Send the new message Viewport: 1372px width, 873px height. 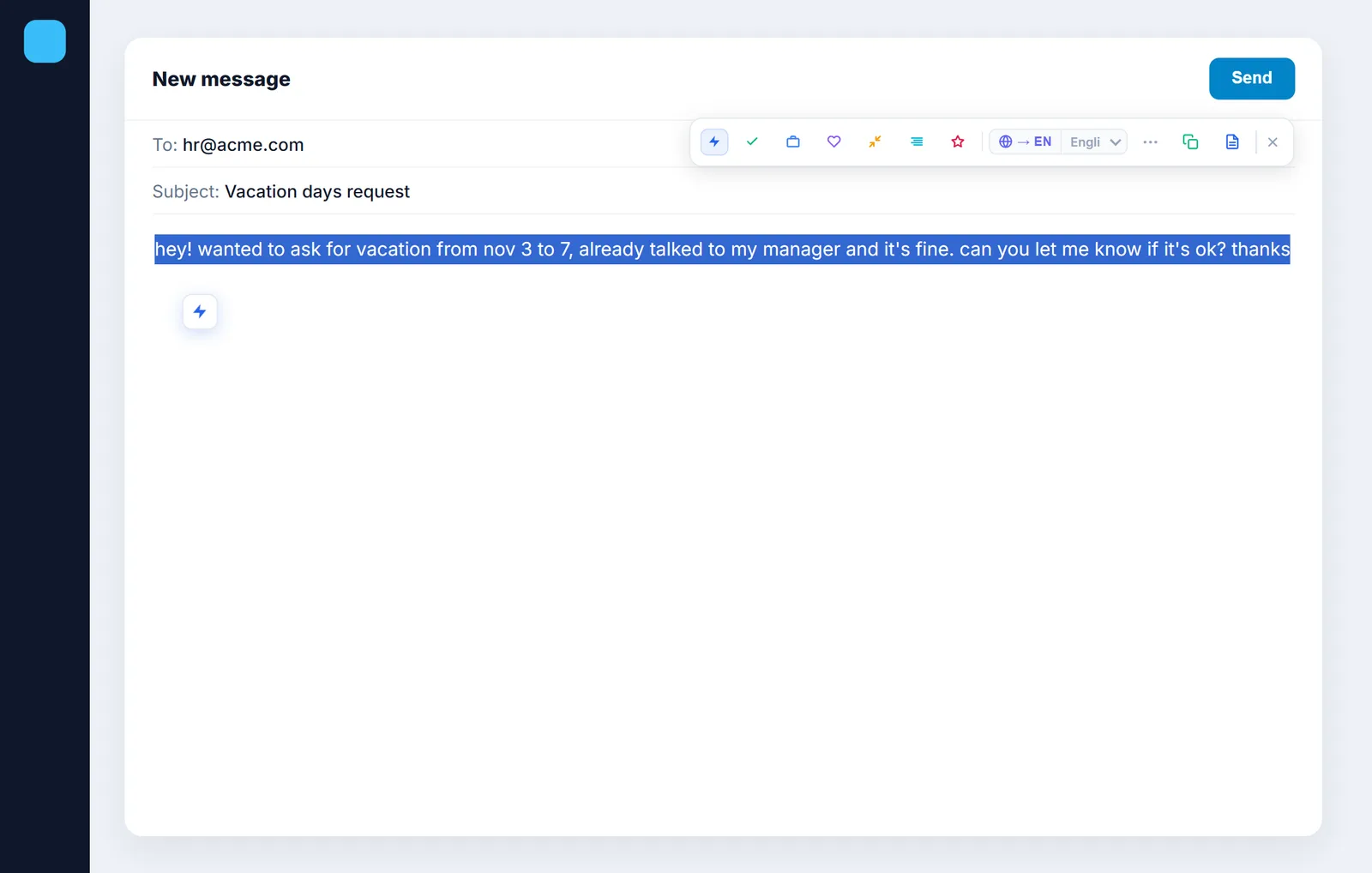tap(1252, 78)
